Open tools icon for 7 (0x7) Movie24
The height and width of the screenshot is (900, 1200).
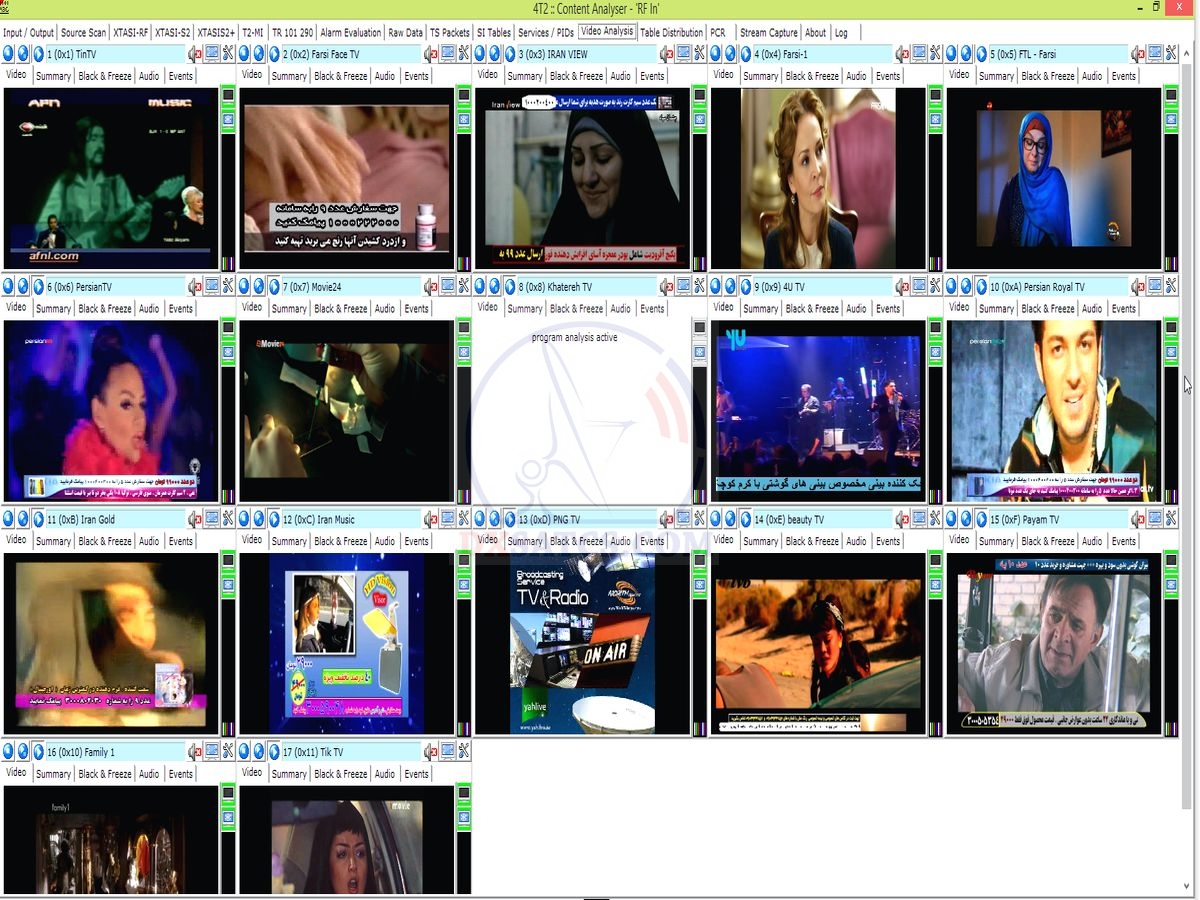click(464, 287)
